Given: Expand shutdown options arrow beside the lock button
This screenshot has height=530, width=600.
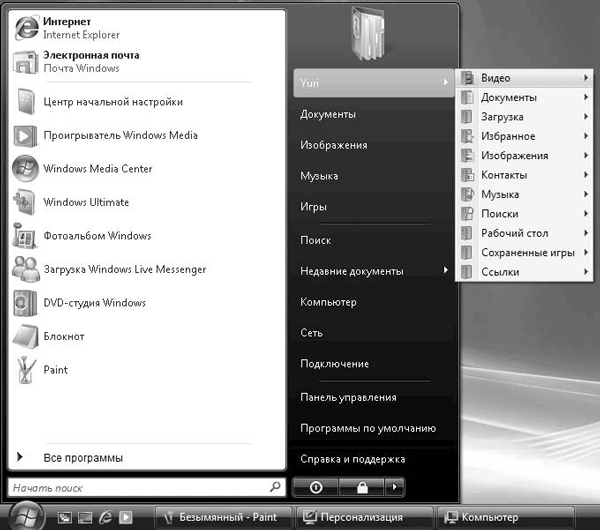Looking at the screenshot, I should pos(395,487).
